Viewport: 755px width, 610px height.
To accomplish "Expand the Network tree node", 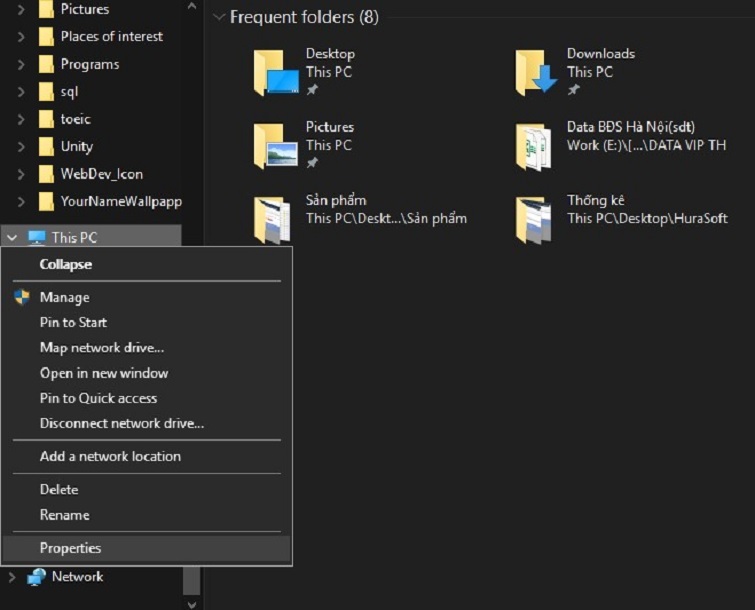I will click(x=12, y=577).
